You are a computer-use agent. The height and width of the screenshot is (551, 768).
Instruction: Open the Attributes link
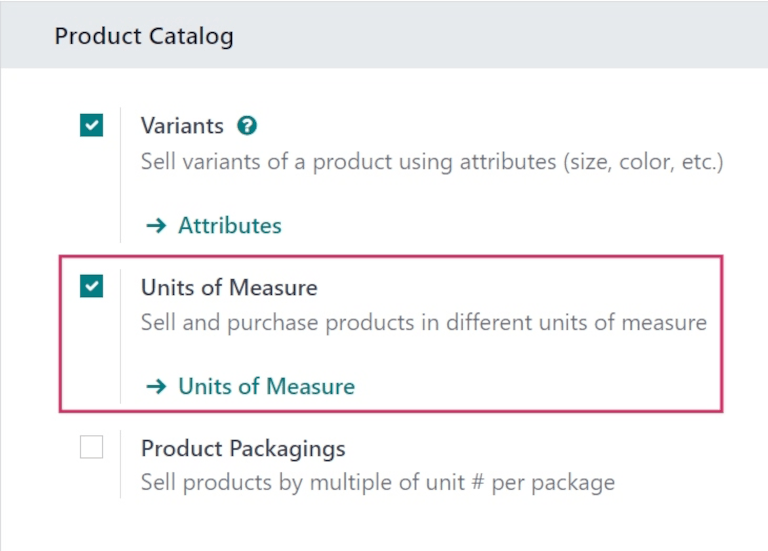pyautogui.click(x=229, y=226)
